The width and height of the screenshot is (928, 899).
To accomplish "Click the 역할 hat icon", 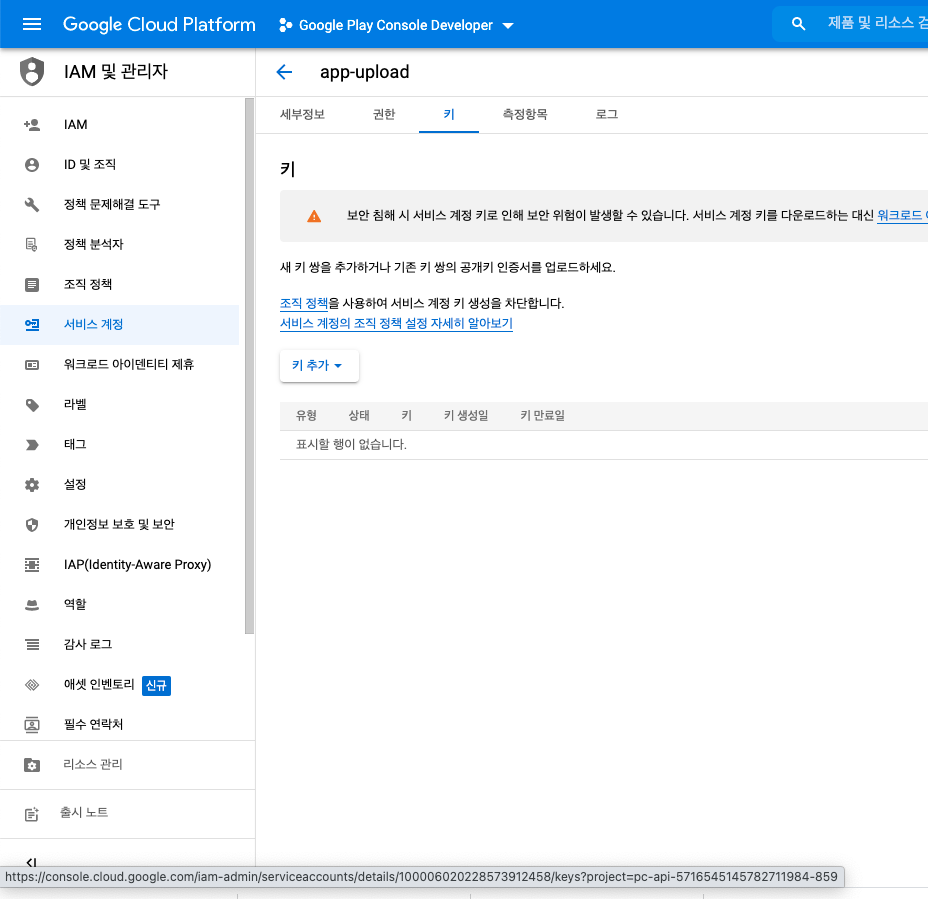I will (32, 605).
